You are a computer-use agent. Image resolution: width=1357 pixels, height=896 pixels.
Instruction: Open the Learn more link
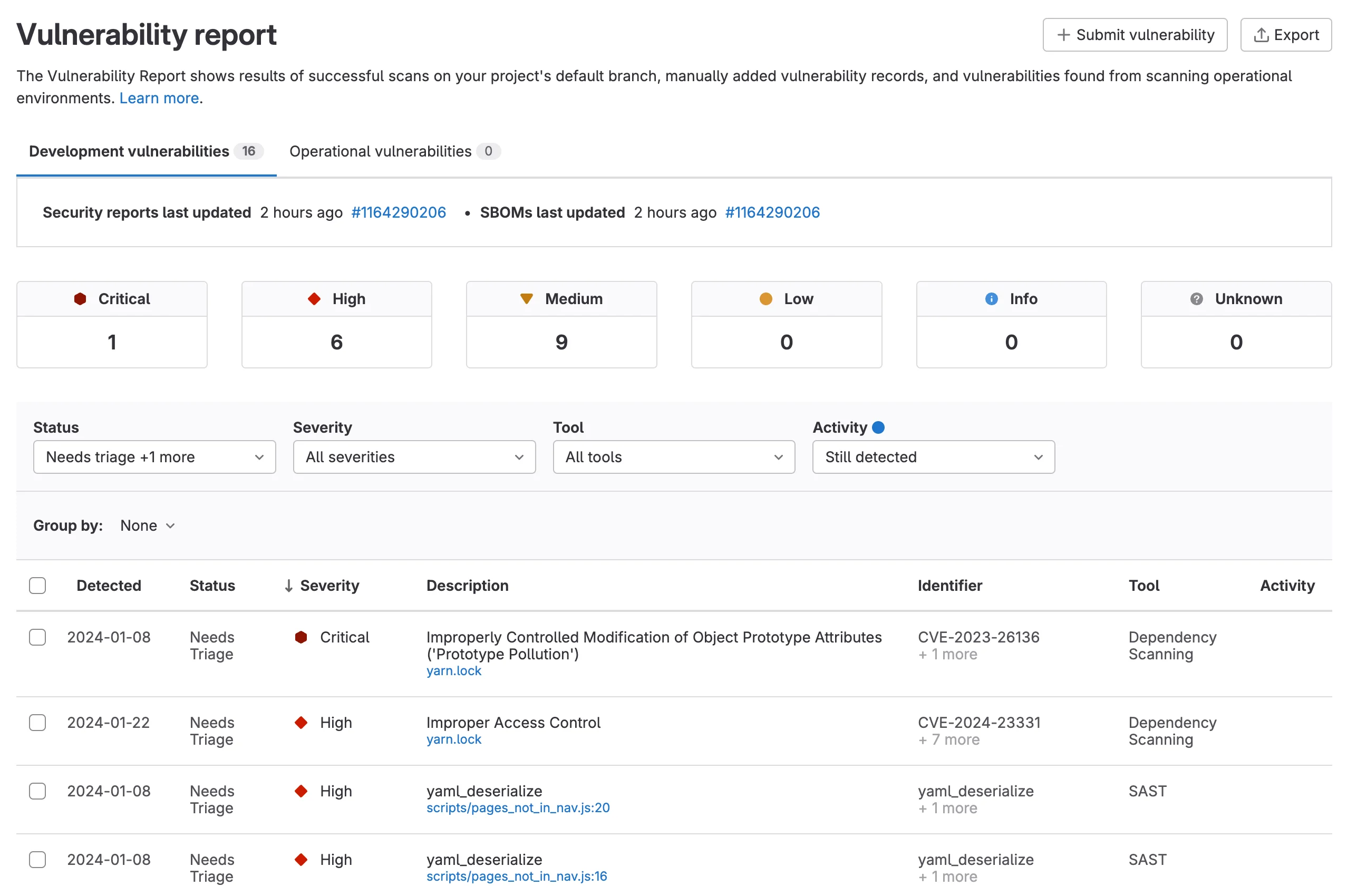(x=159, y=98)
